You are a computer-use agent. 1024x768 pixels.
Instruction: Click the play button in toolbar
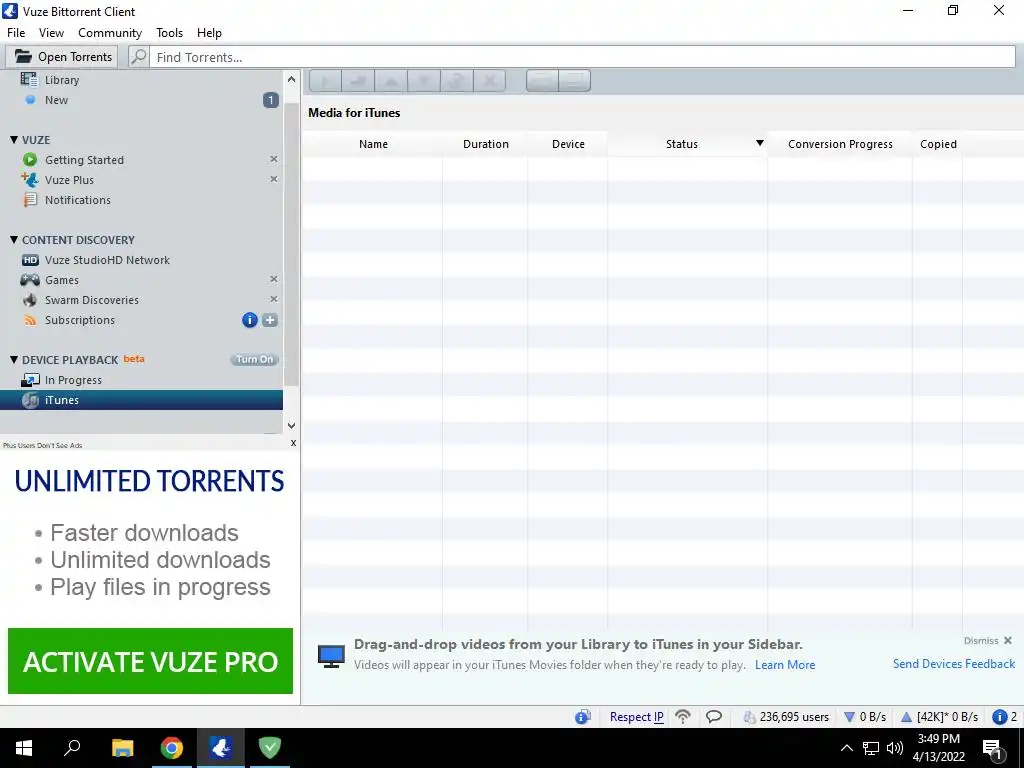(325, 81)
